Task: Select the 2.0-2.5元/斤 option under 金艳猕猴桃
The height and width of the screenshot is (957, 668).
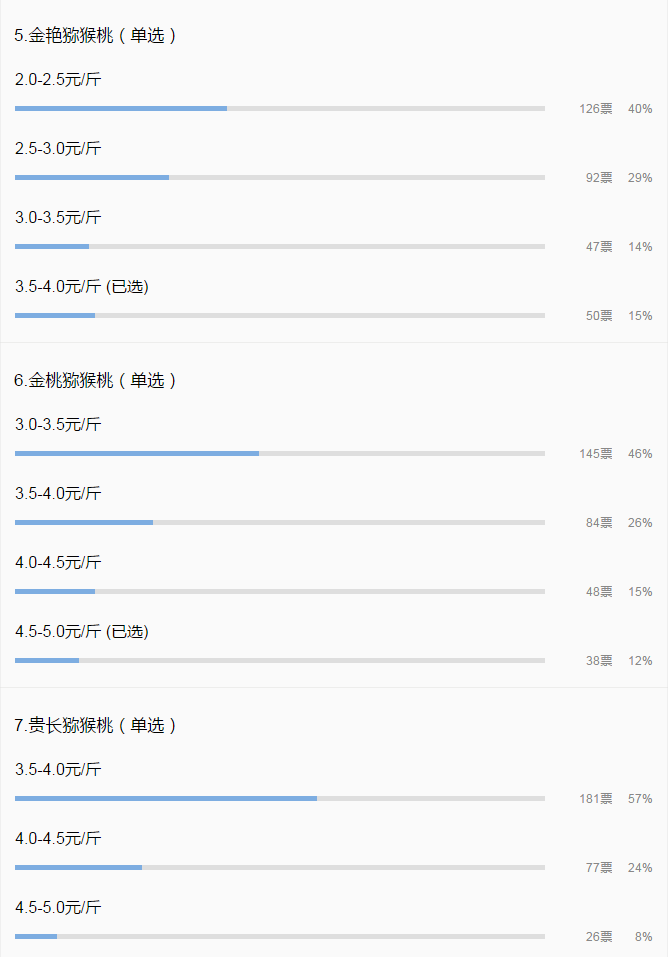Action: click(x=58, y=79)
